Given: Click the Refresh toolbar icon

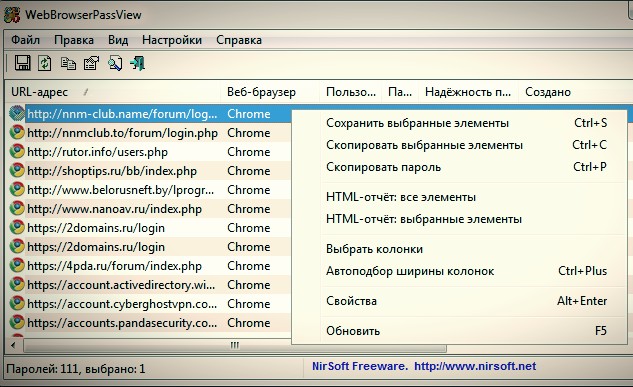Looking at the screenshot, I should (45, 63).
